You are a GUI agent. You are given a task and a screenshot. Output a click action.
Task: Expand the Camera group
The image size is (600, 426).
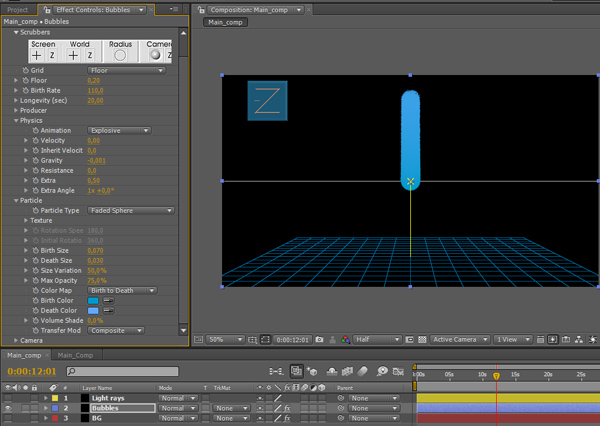pos(16,340)
